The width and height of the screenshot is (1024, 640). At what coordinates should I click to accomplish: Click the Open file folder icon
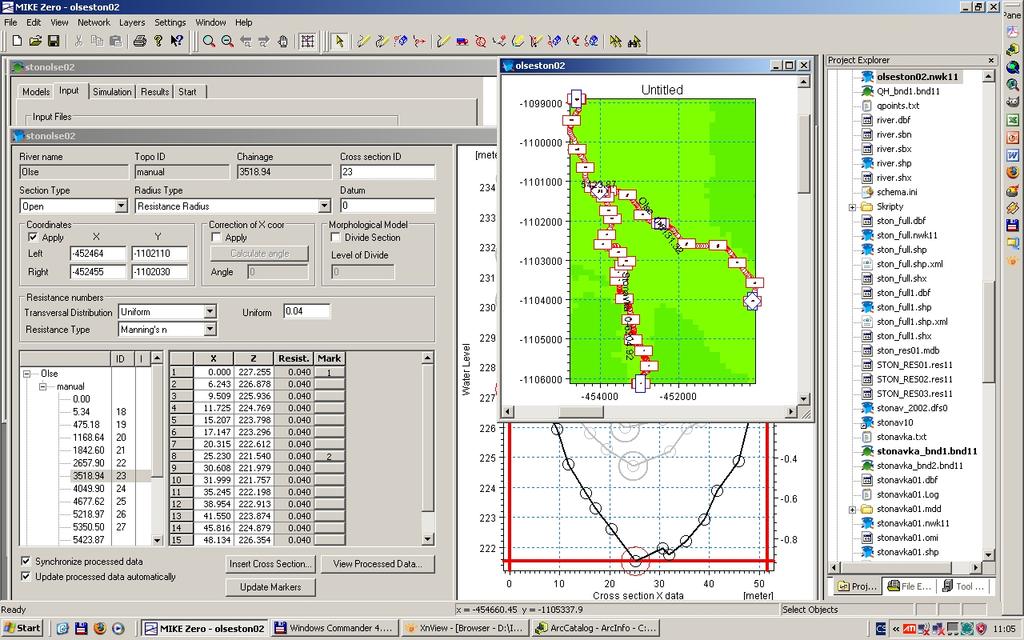coord(35,41)
